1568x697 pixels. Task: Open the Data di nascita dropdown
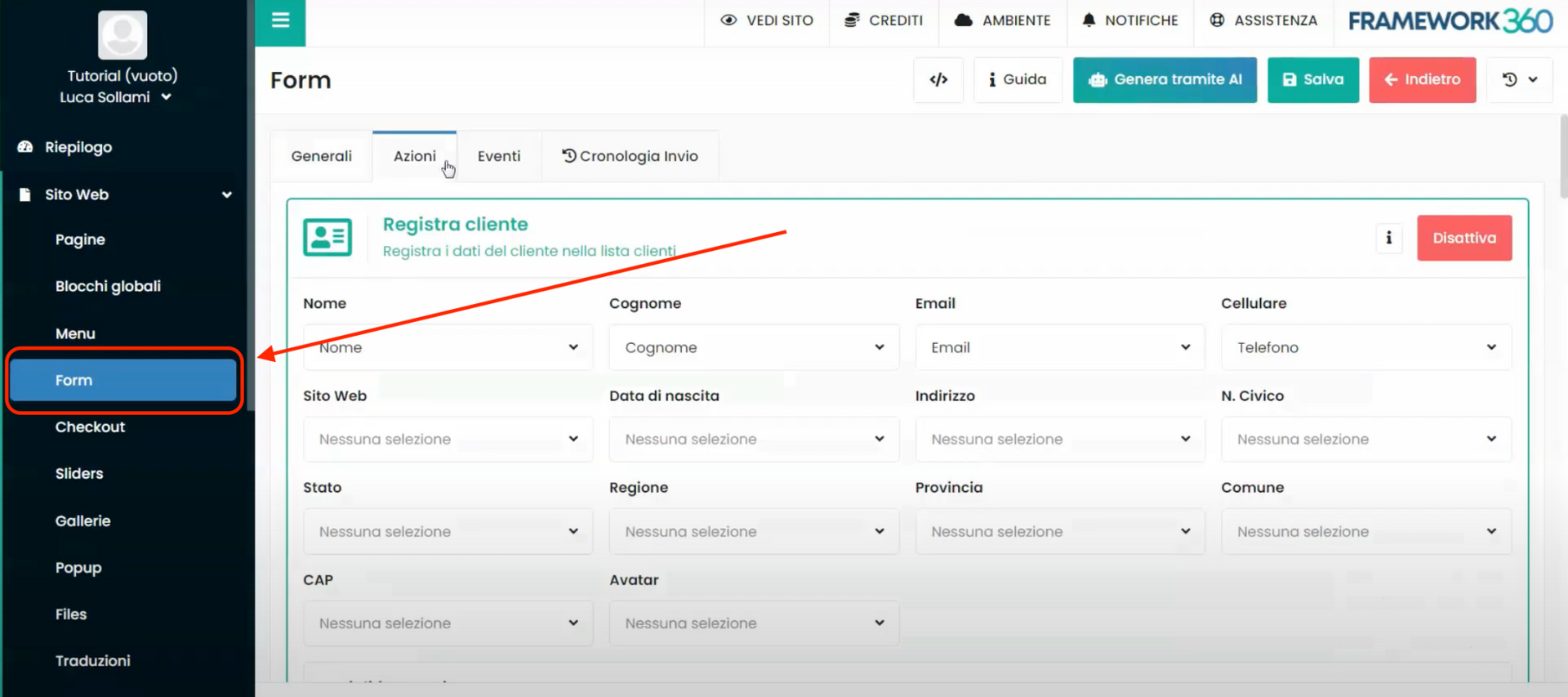click(753, 439)
